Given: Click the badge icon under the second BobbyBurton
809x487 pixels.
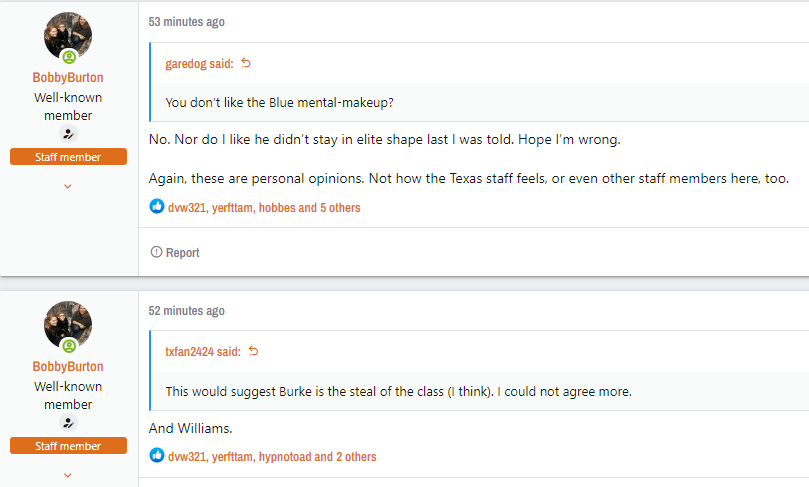Looking at the screenshot, I should coord(68,423).
